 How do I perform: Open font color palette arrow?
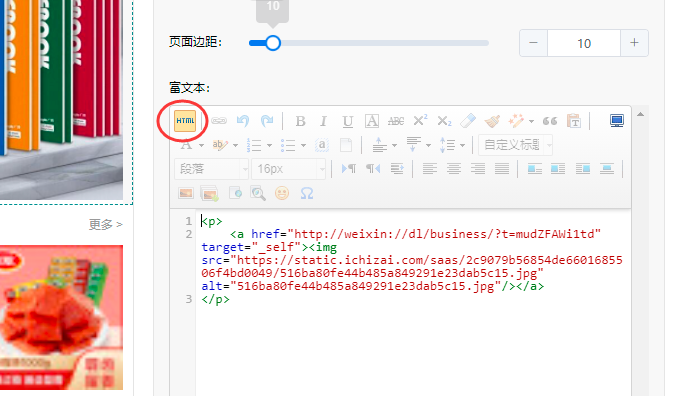(x=202, y=145)
